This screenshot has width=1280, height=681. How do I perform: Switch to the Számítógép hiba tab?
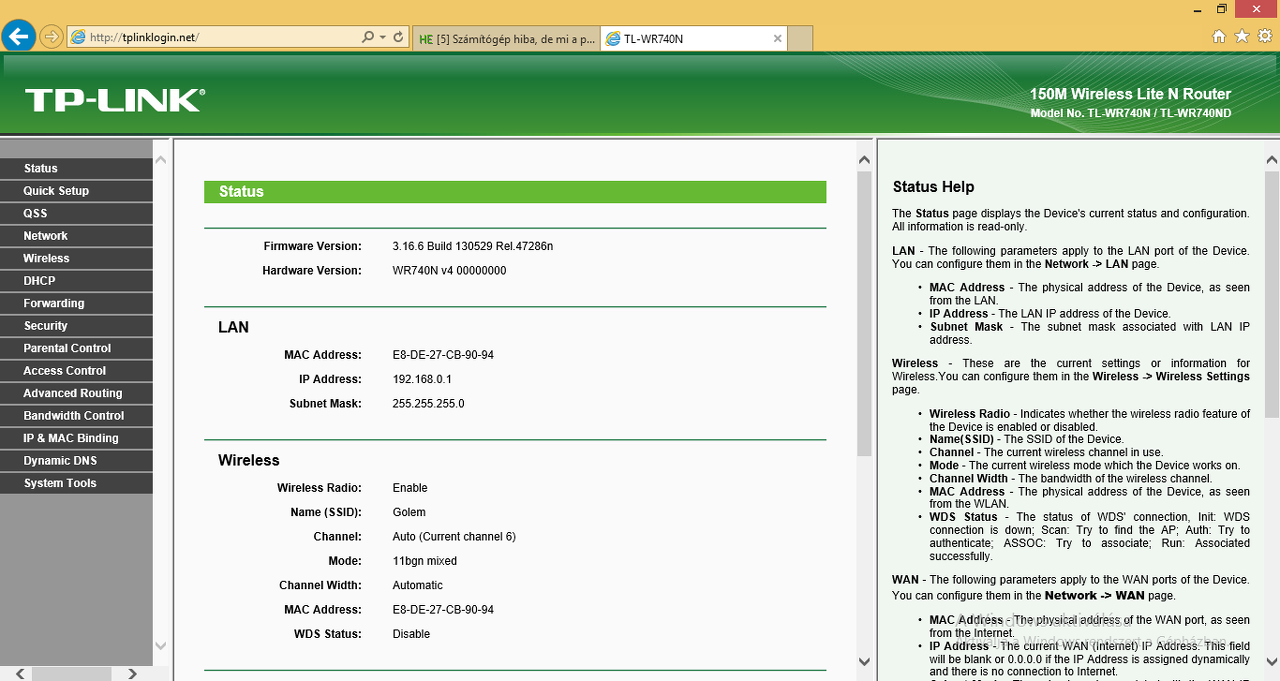pos(506,38)
